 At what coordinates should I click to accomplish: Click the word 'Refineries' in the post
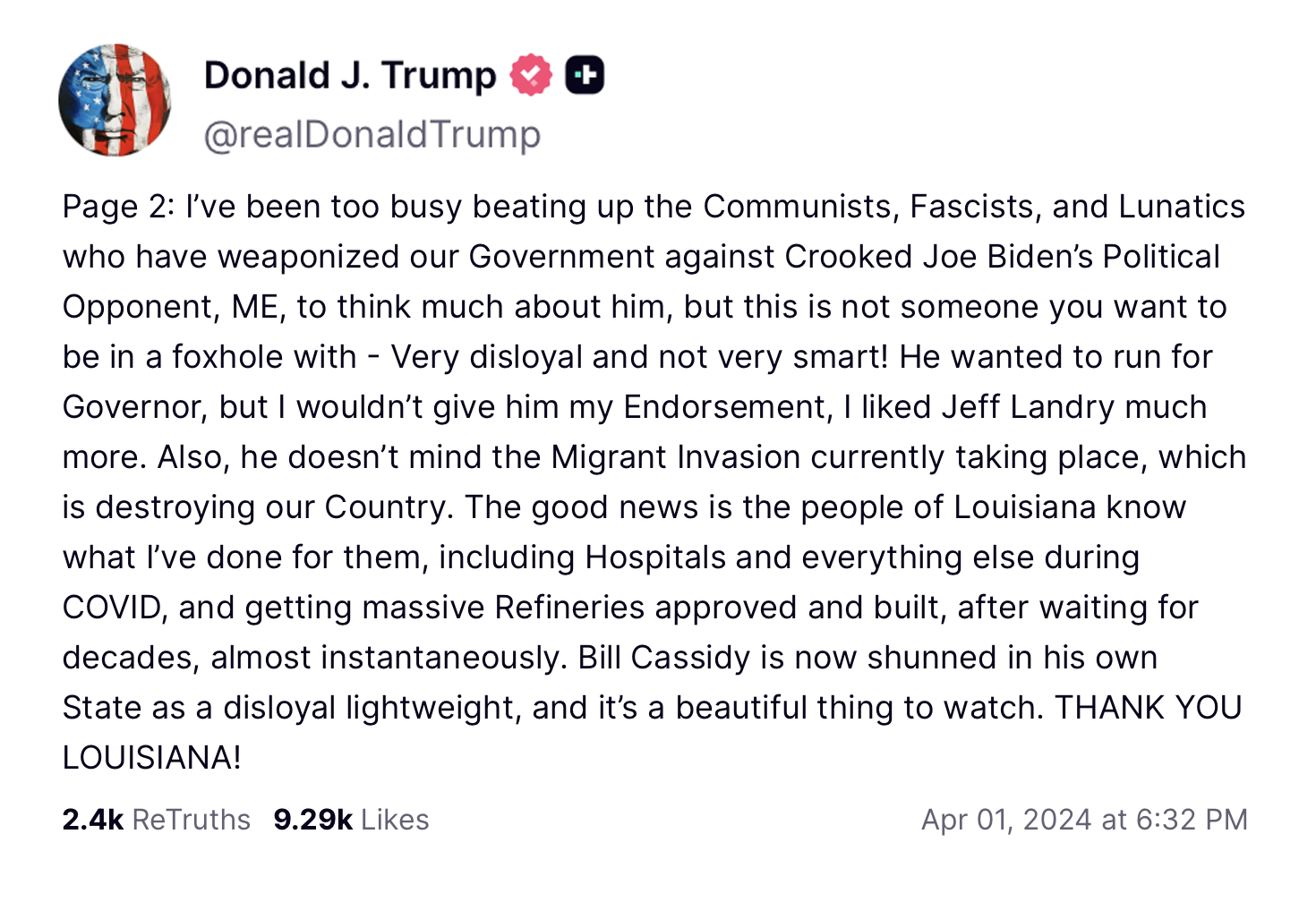[569, 608]
